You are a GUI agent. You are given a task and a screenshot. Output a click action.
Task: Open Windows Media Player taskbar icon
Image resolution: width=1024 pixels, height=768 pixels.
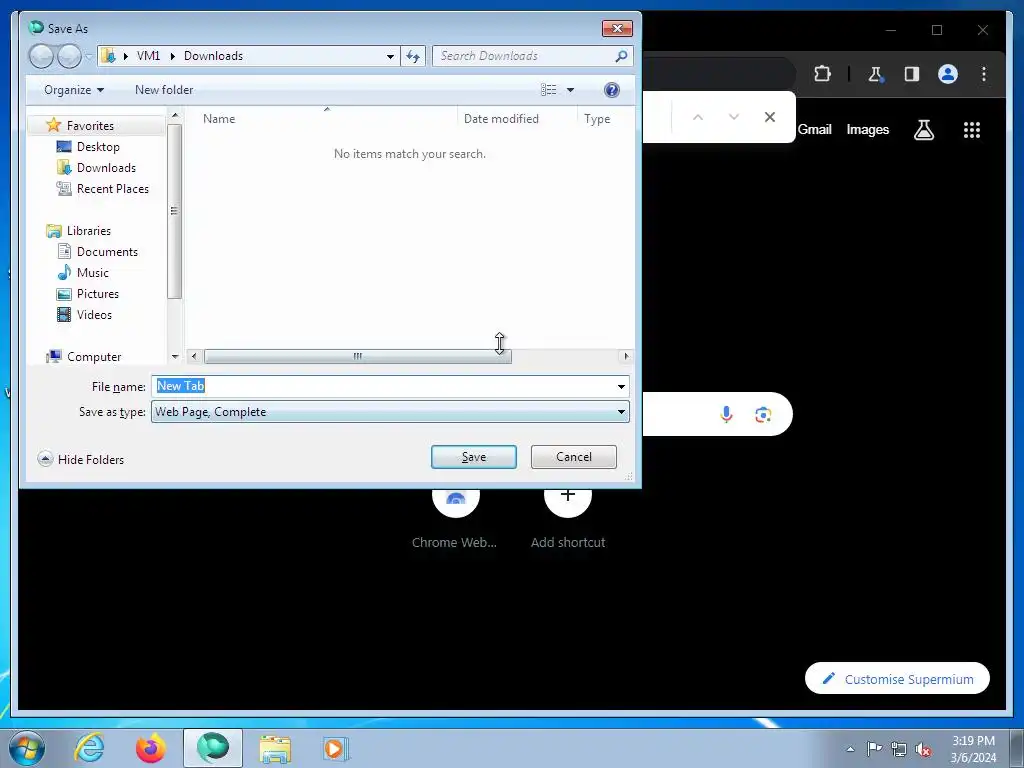(336, 749)
